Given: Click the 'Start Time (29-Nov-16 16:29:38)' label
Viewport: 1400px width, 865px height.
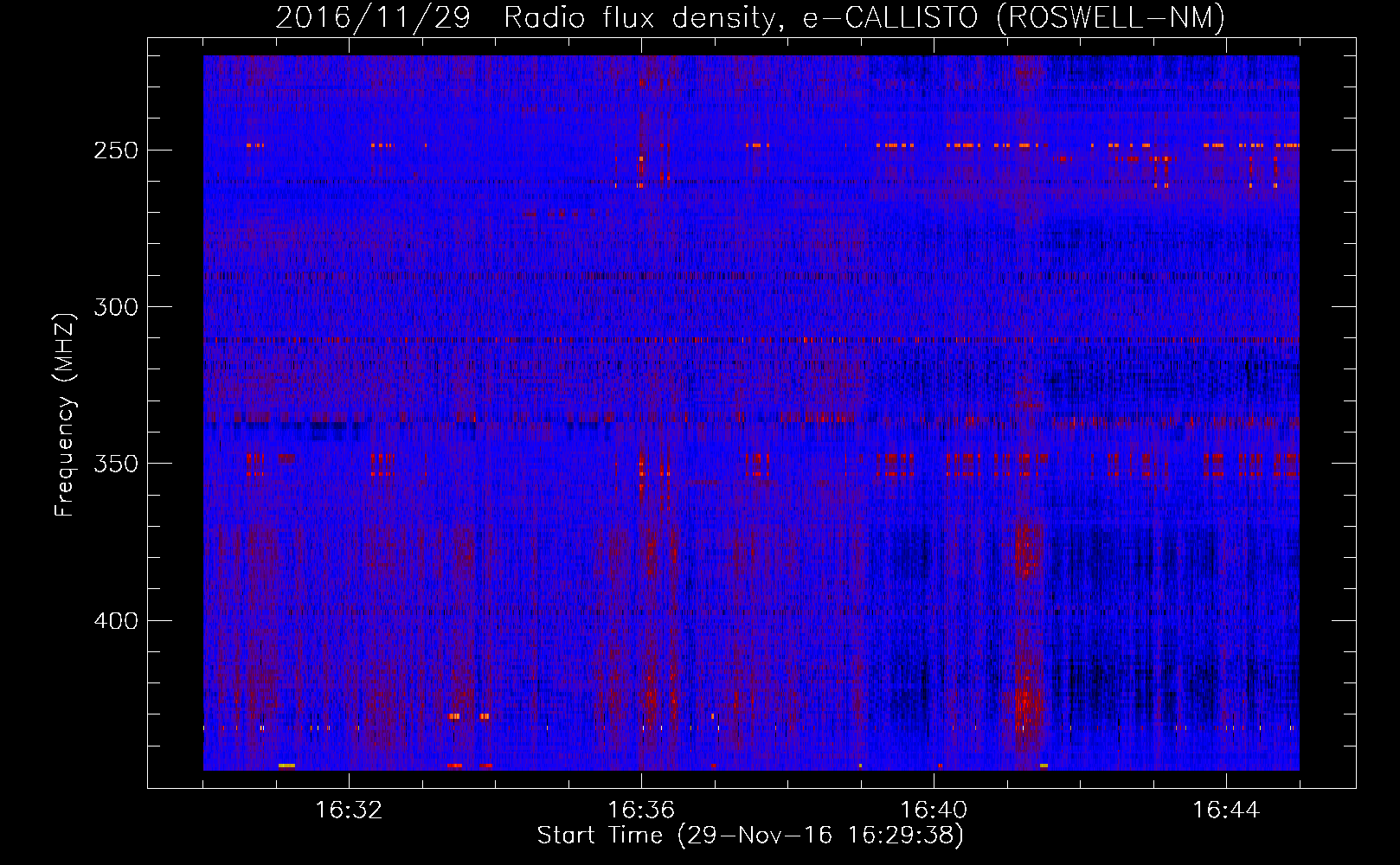Looking at the screenshot, I should tap(750, 836).
